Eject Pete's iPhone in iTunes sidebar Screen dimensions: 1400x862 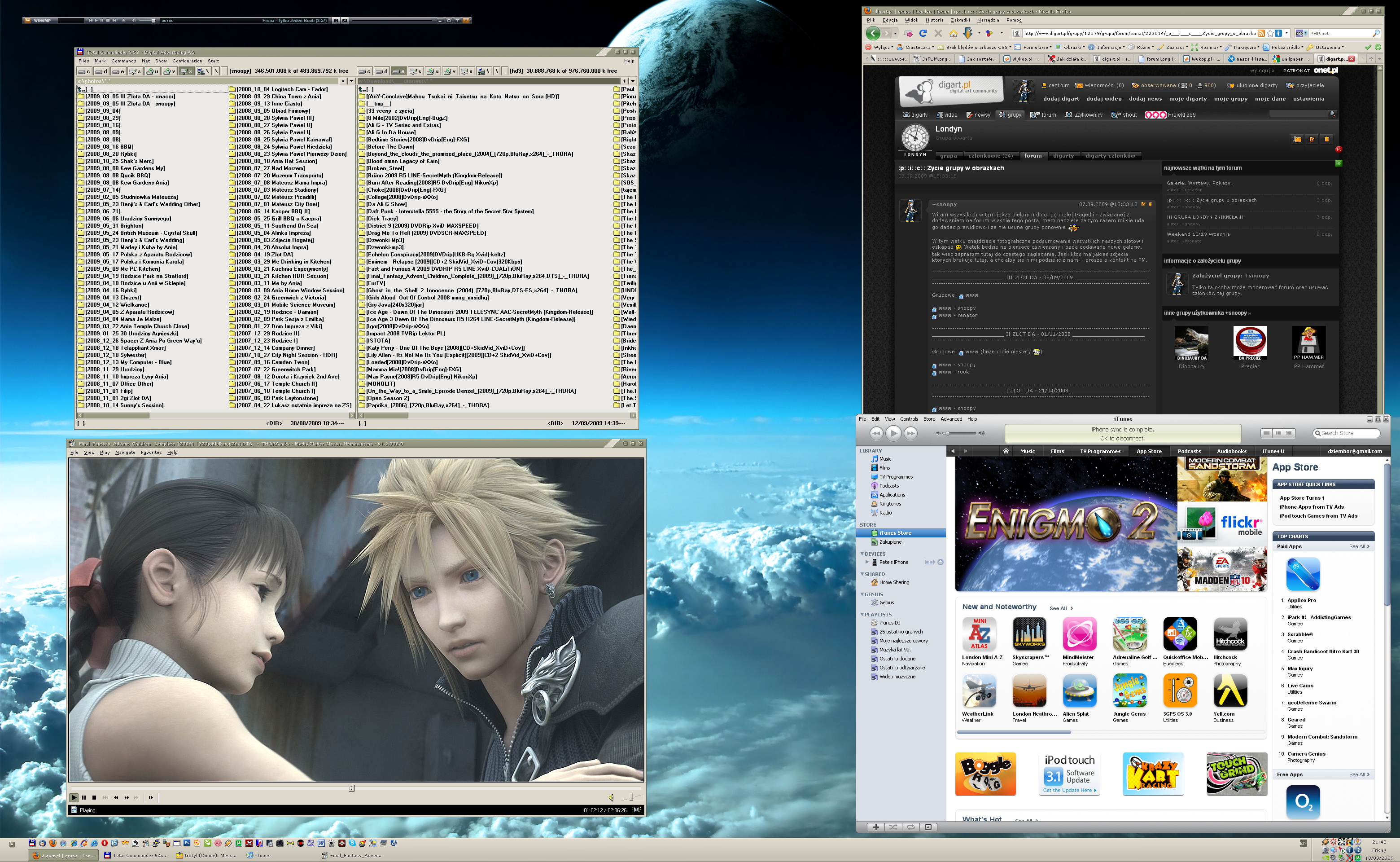(x=940, y=562)
